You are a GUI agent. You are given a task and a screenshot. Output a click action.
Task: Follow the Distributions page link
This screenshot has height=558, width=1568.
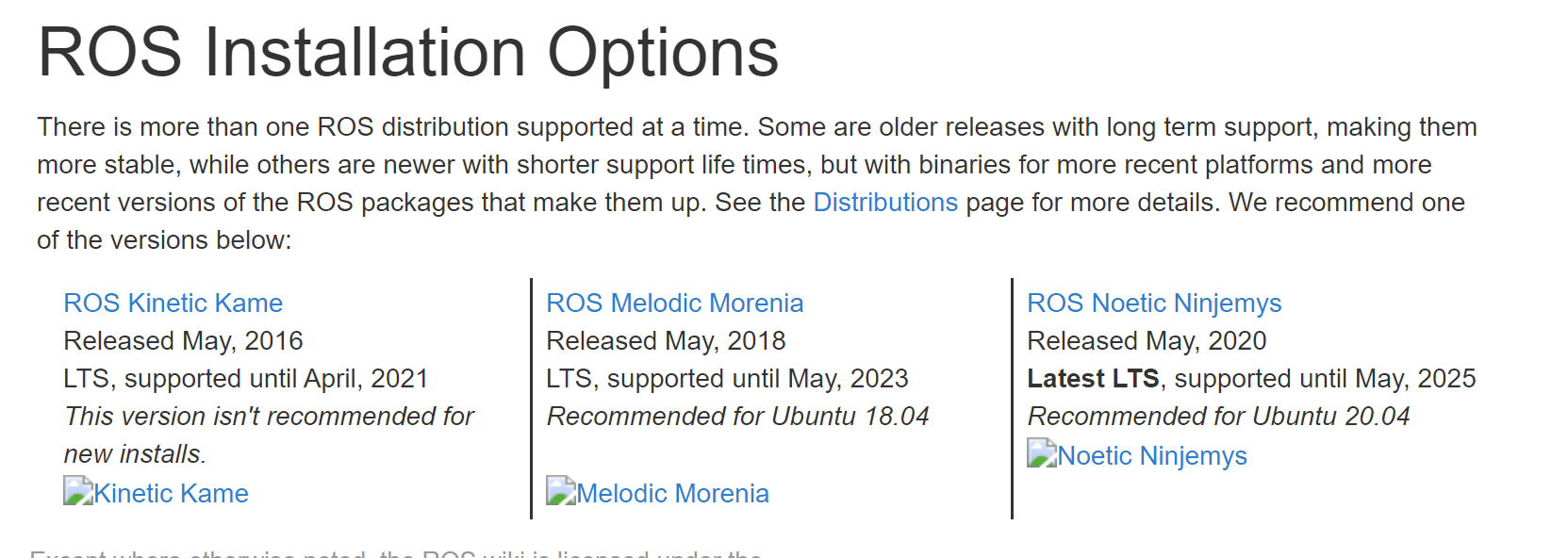pyautogui.click(x=884, y=203)
